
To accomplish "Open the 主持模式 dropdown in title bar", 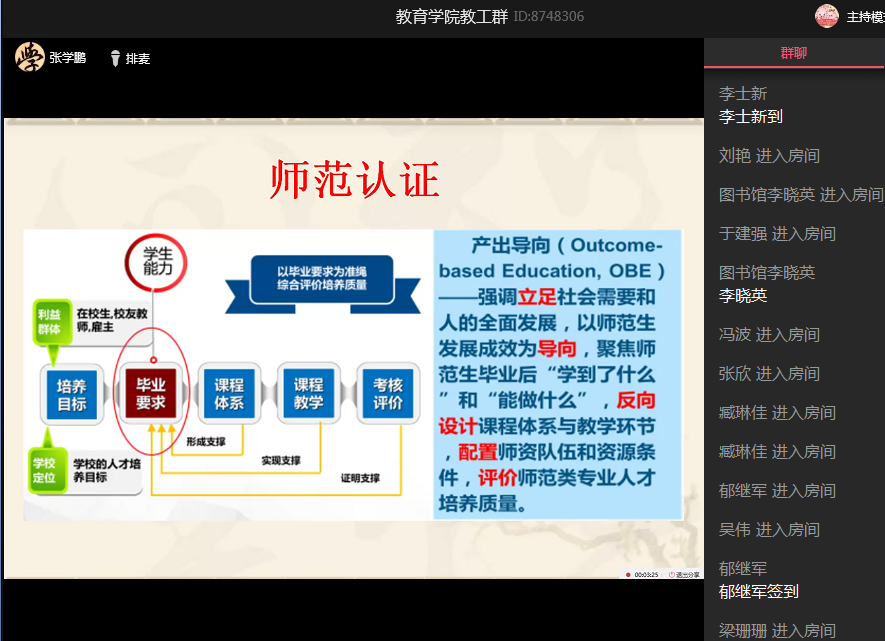I will pyautogui.click(x=865, y=17).
